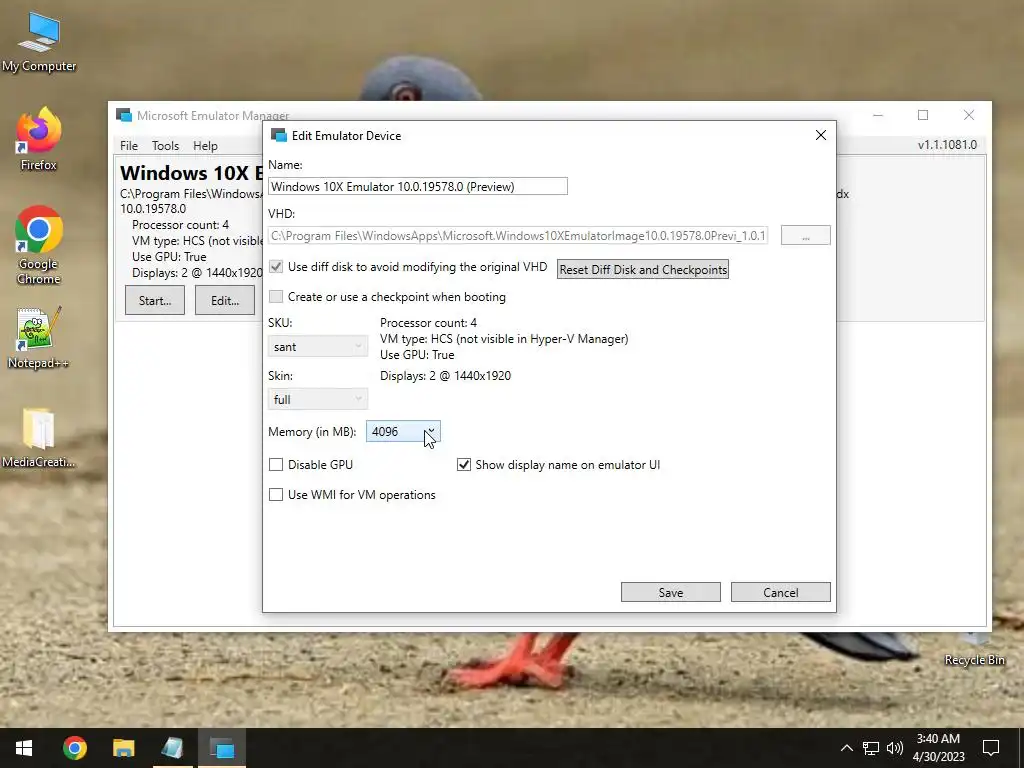Open File Explorer from the taskbar
This screenshot has width=1024, height=768.
(123, 748)
